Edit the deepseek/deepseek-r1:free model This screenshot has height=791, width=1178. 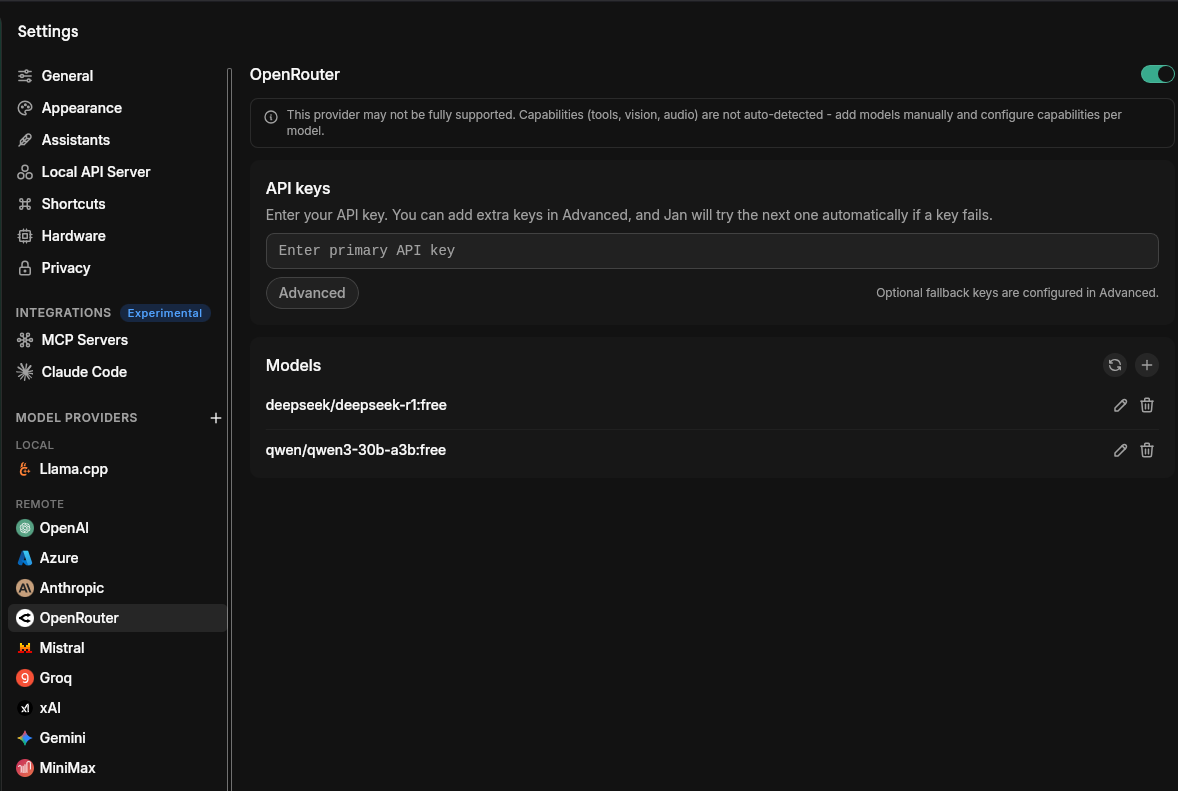click(x=1120, y=406)
